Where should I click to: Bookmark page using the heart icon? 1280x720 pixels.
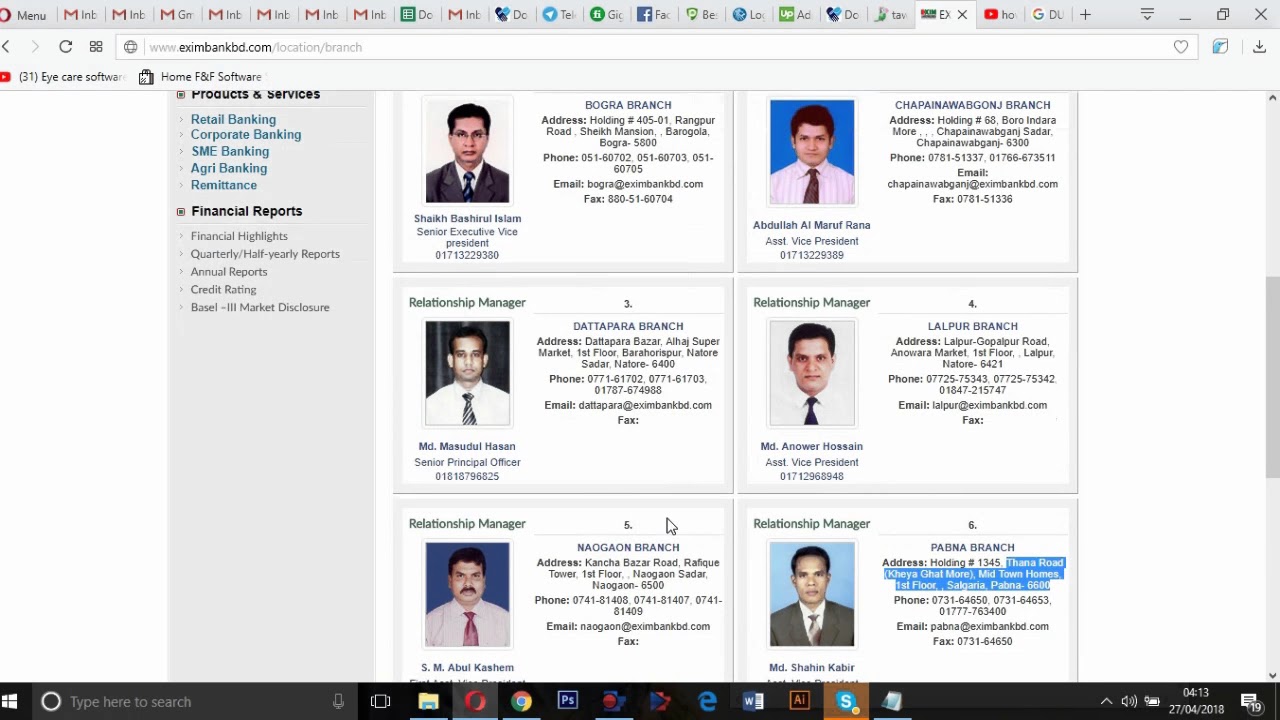click(1181, 47)
